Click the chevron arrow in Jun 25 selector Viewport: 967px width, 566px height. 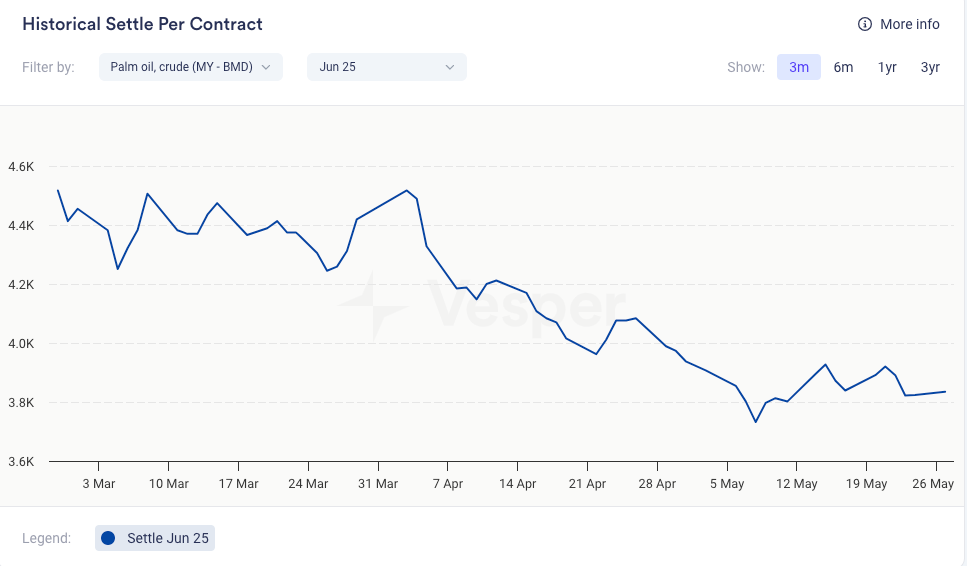450,67
